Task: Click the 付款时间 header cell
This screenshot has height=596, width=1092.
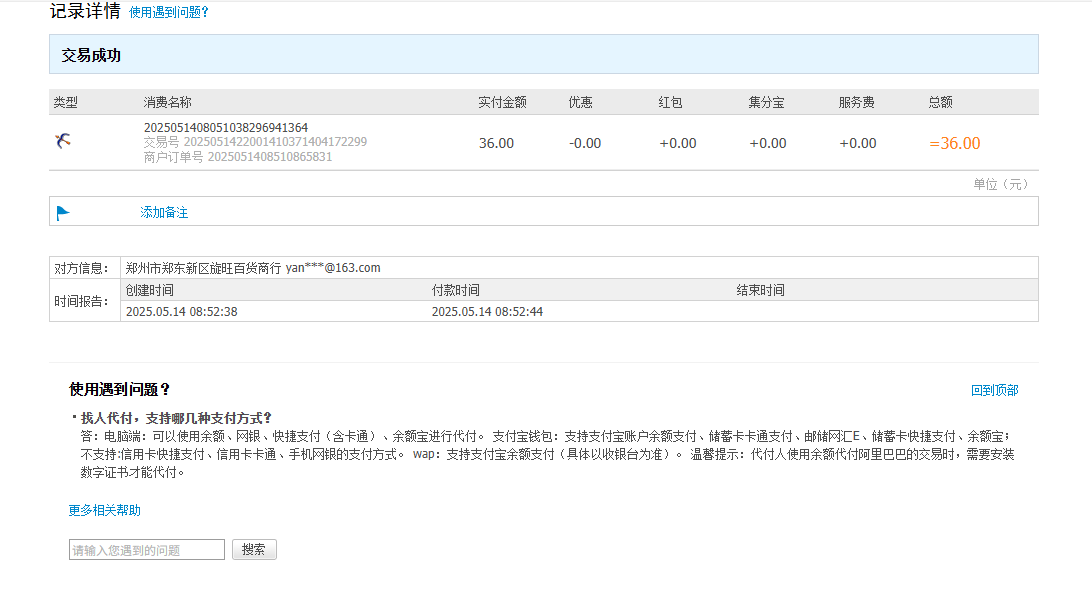Action: point(455,290)
